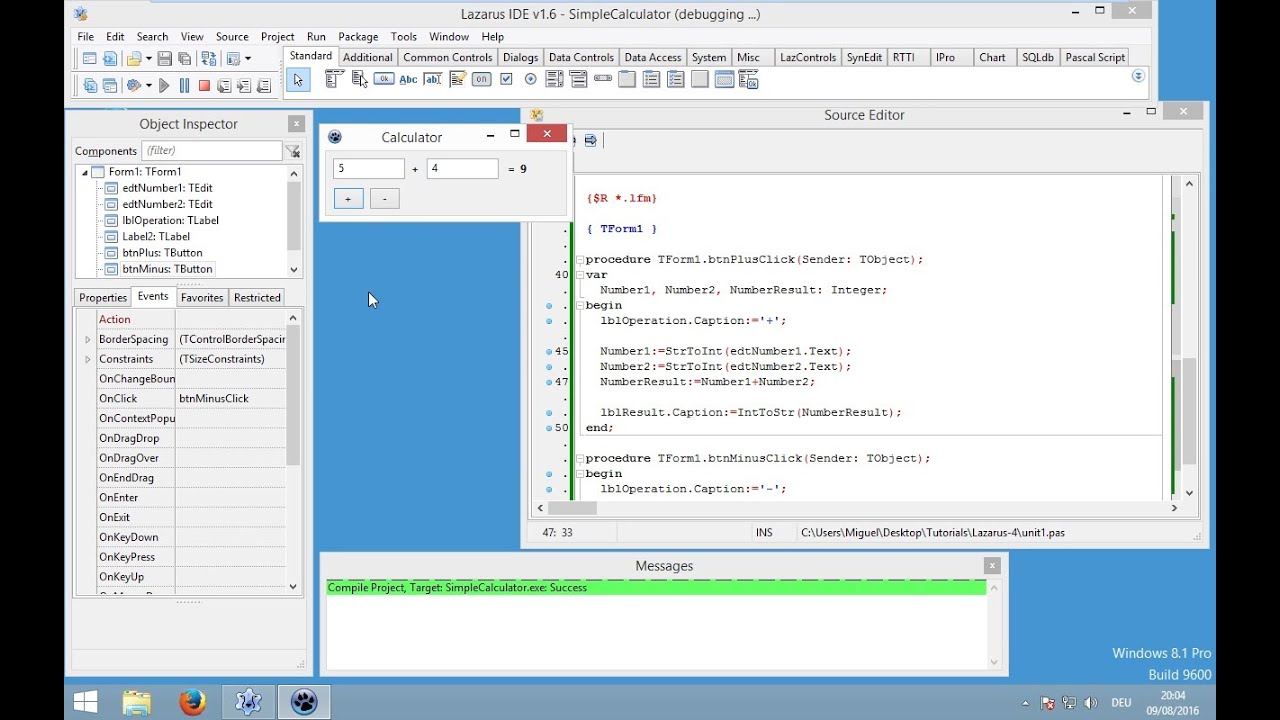Screen dimensions: 1280x720
Task: Clear the Object Inspector component filter
Action: coord(292,151)
